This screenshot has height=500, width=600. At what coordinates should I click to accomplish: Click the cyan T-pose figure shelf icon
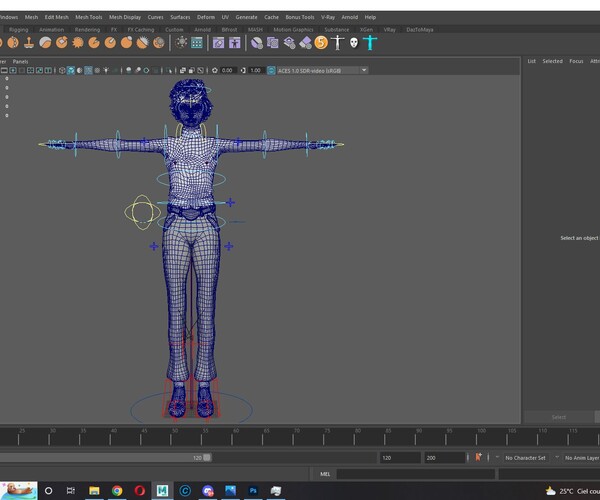click(370, 42)
